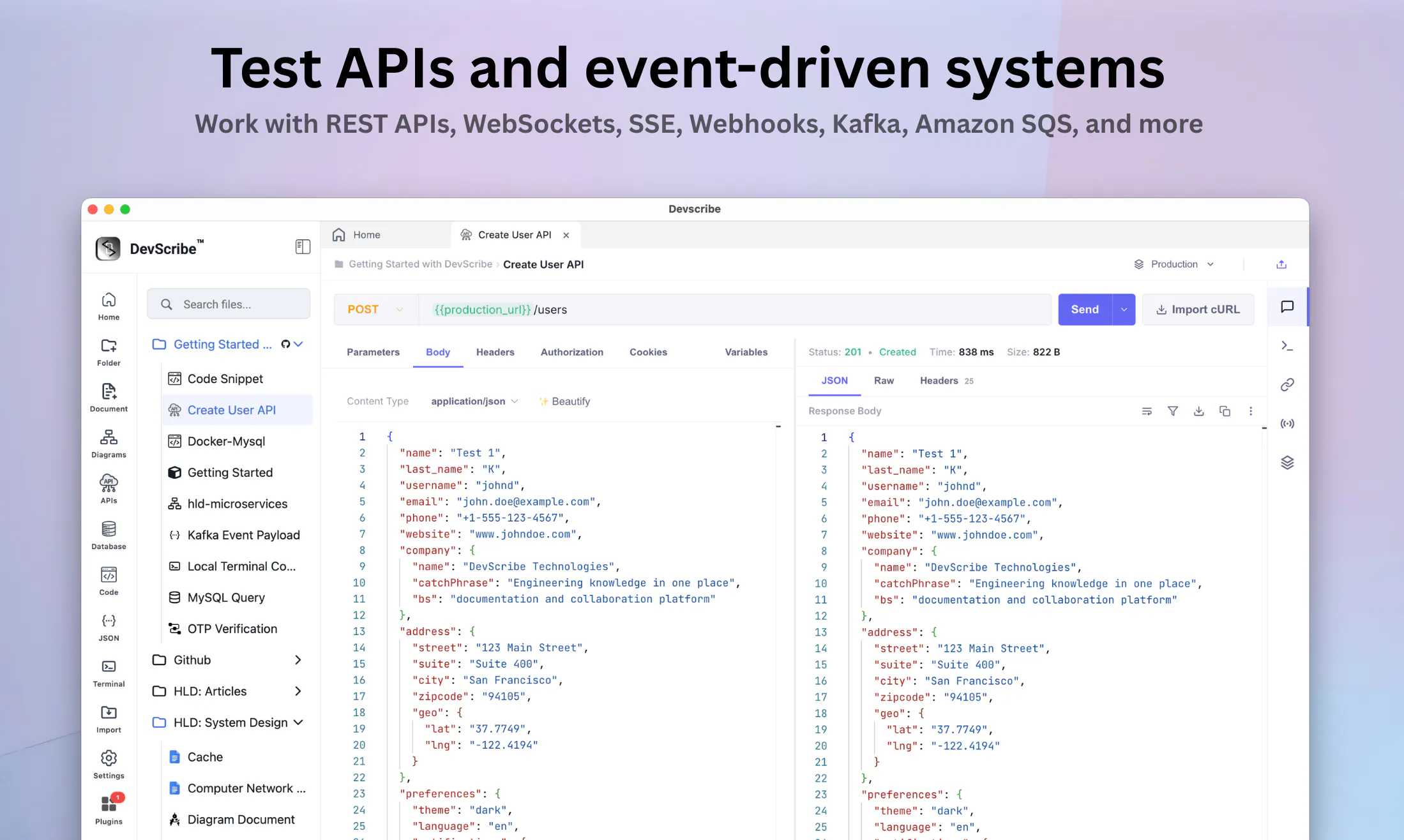Image resolution: width=1404 pixels, height=840 pixels.
Task: Click the layers stack icon in right rail
Action: [1287, 463]
